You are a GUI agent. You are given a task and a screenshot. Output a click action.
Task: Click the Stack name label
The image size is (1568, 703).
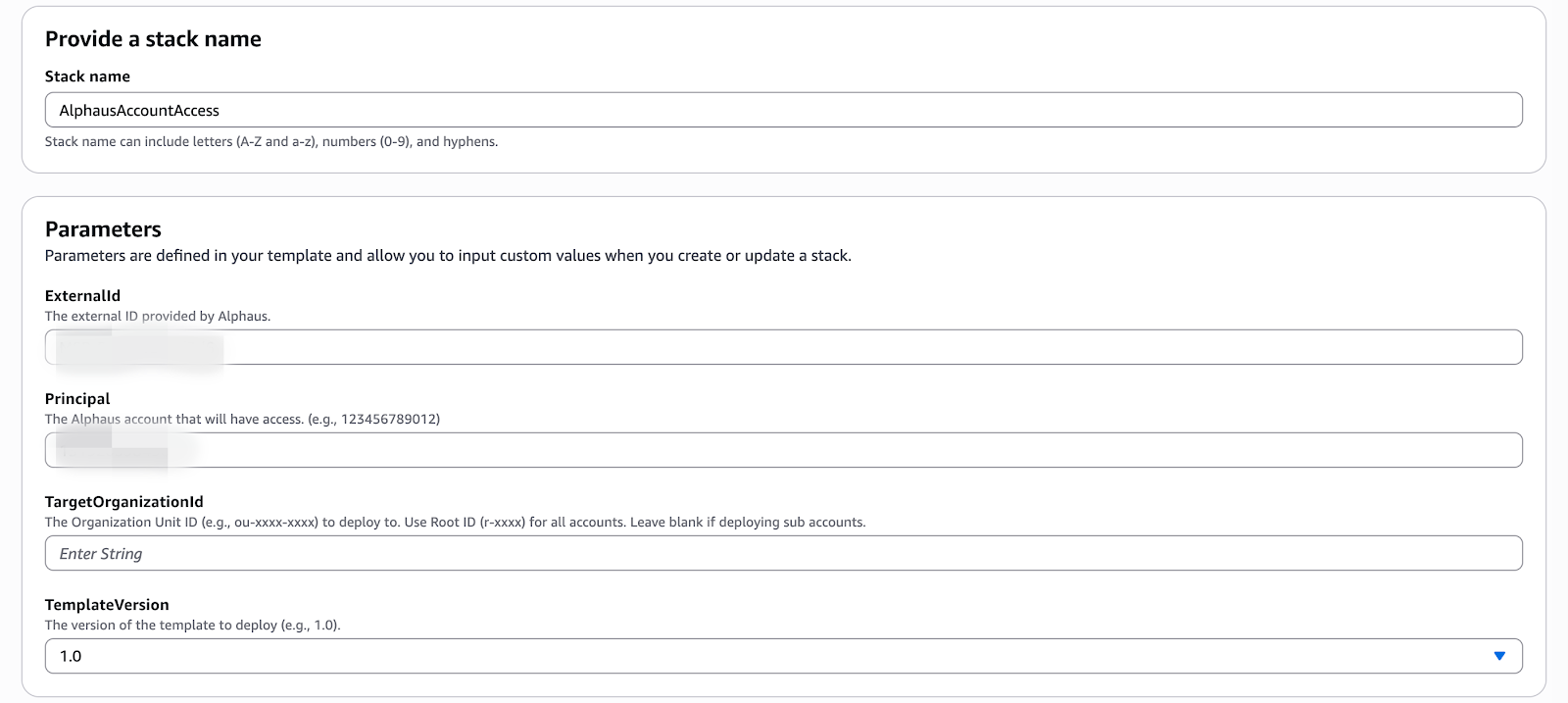click(86, 76)
